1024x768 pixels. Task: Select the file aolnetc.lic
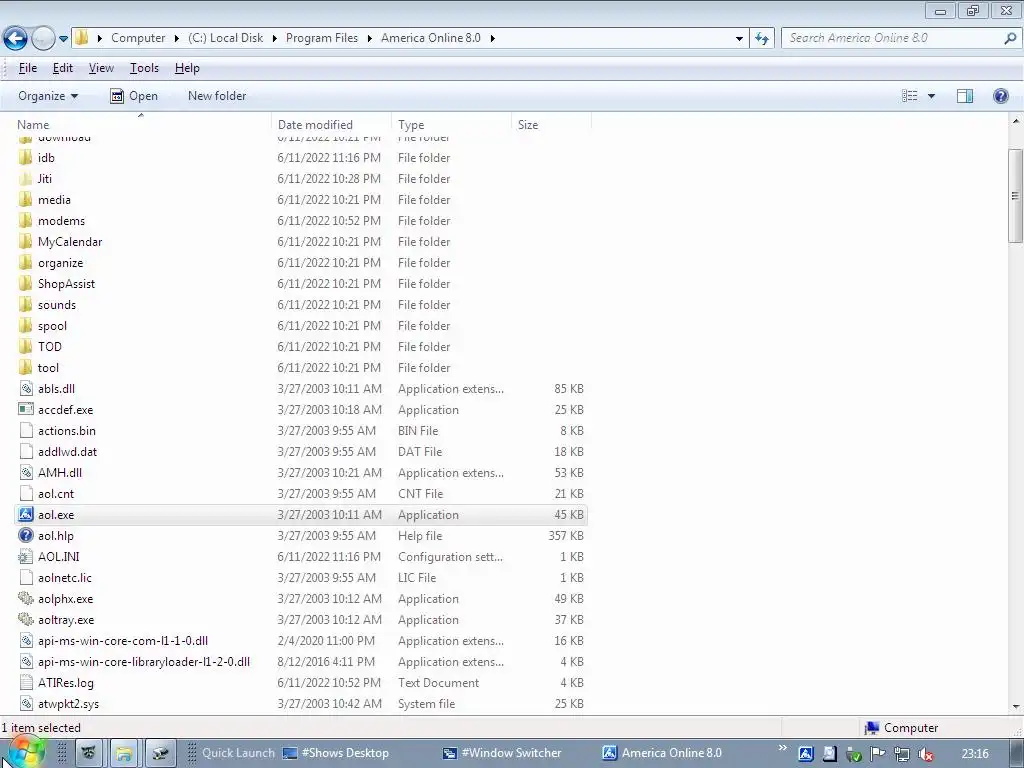click(x=300, y=577)
